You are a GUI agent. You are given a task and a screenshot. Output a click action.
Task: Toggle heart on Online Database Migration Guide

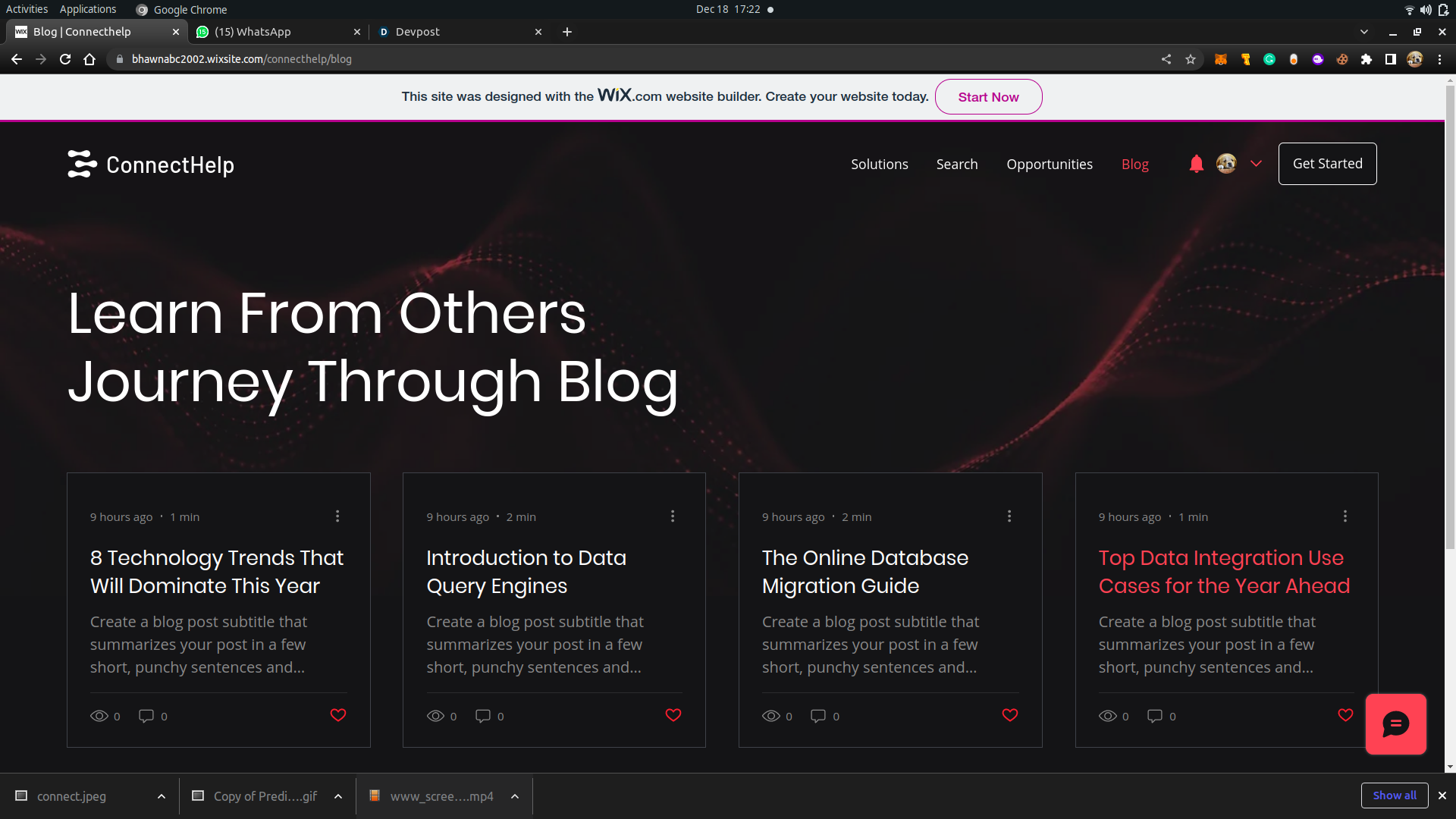point(1010,715)
